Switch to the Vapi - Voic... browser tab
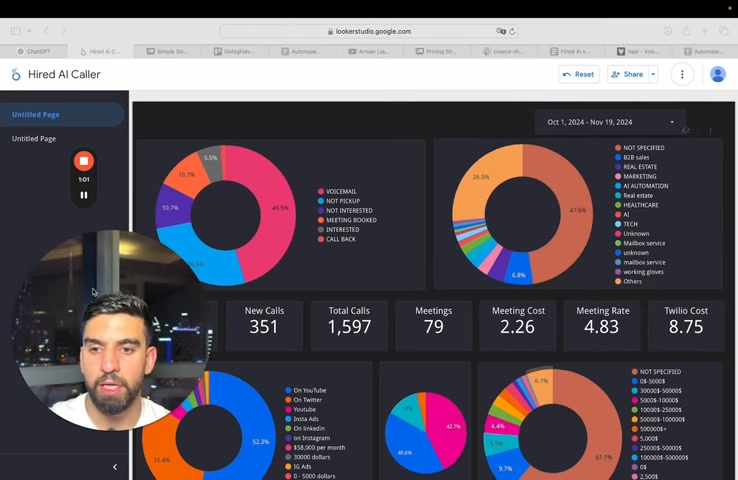This screenshot has width=738, height=480. pos(638,51)
